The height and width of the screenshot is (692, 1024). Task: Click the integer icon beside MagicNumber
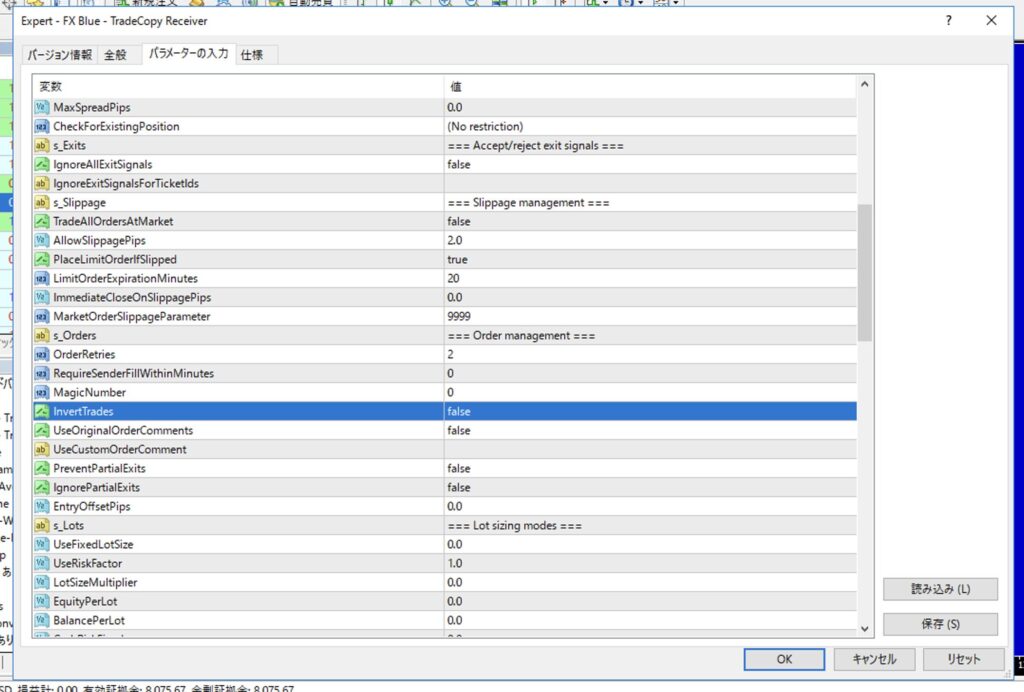tap(42, 392)
